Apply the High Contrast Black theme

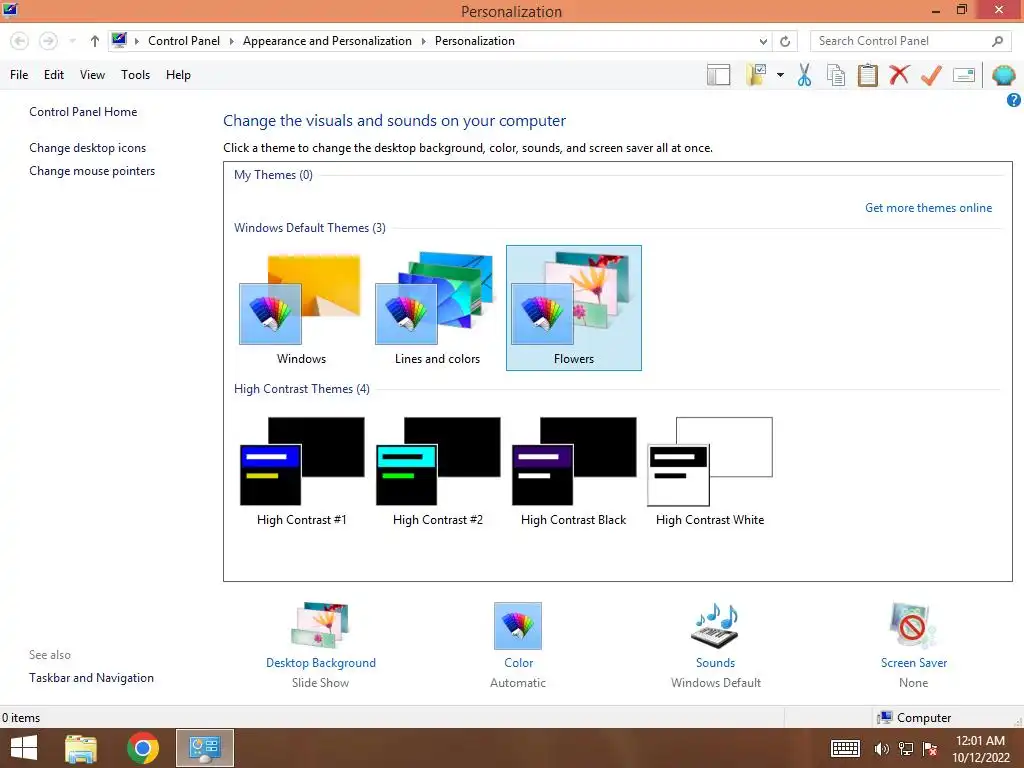[x=573, y=470]
